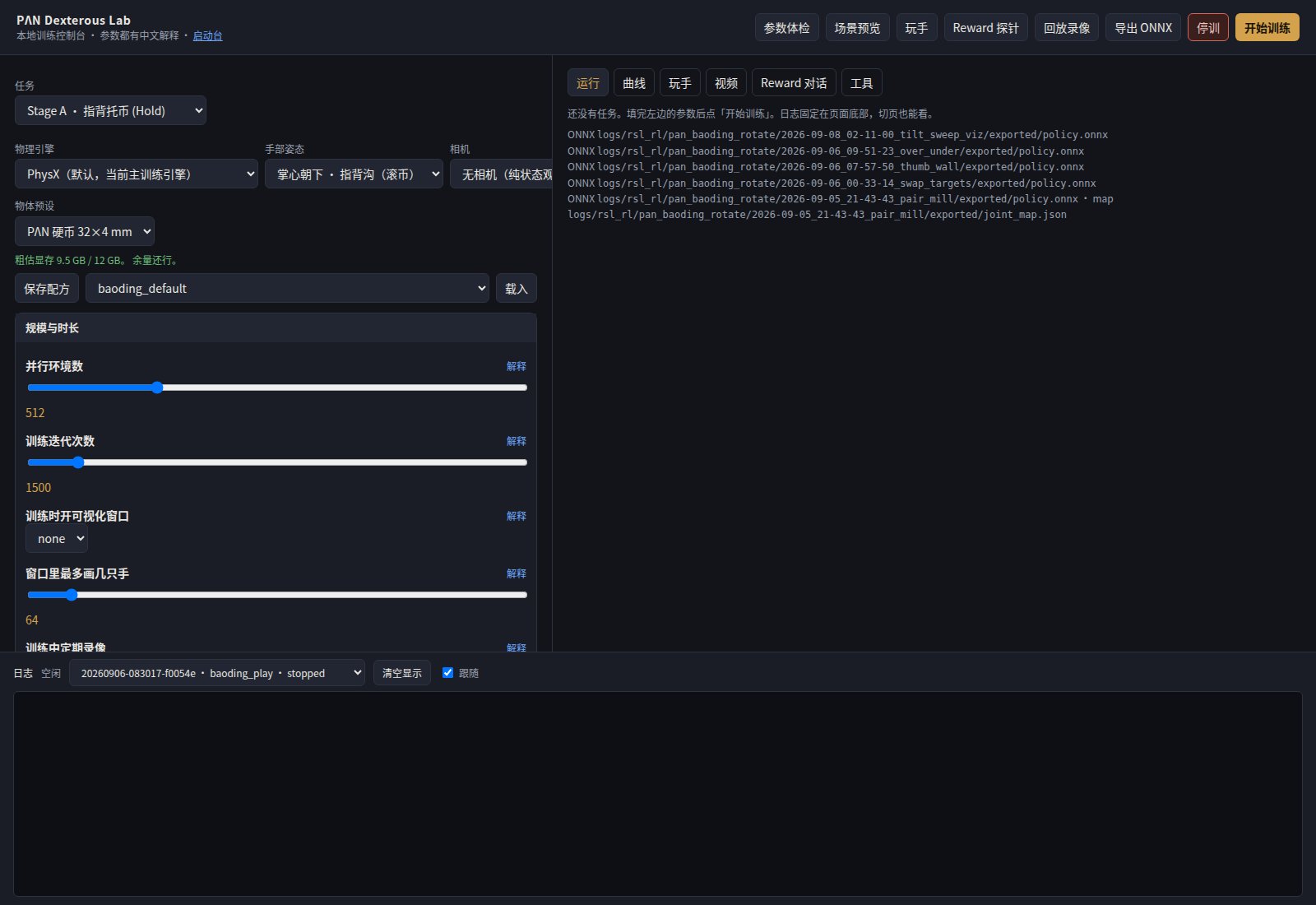Screen dimensions: 1316x905
Task: Click the Reward 探针 button
Action: tap(986, 27)
